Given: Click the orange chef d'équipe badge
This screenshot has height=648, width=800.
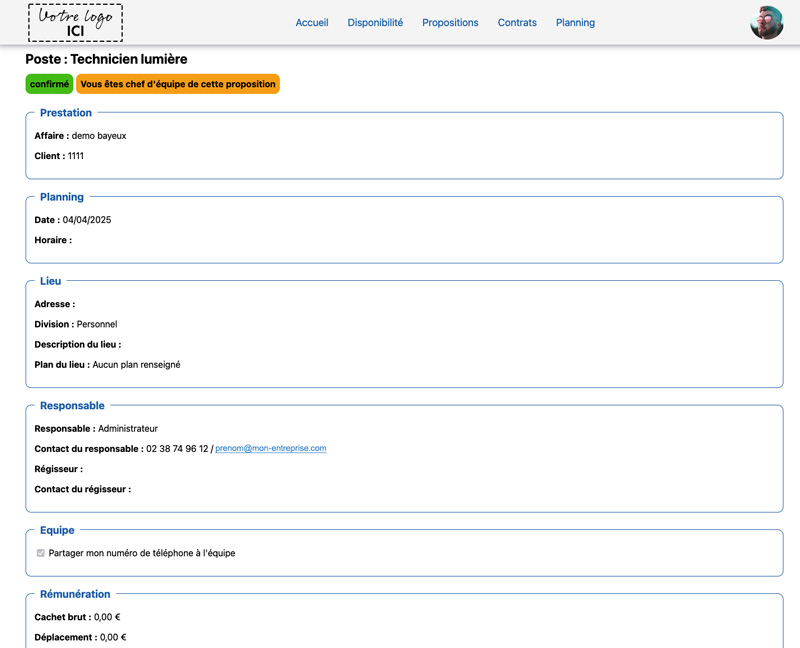Looking at the screenshot, I should pyautogui.click(x=178, y=84).
